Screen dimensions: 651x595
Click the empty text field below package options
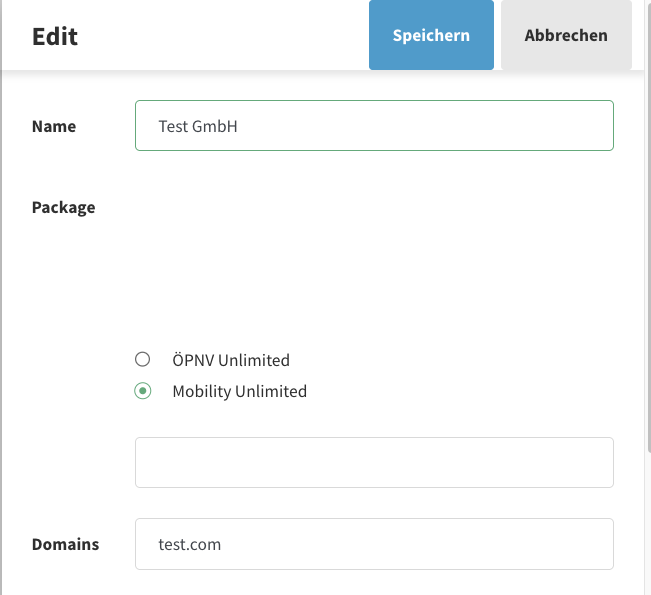374,462
